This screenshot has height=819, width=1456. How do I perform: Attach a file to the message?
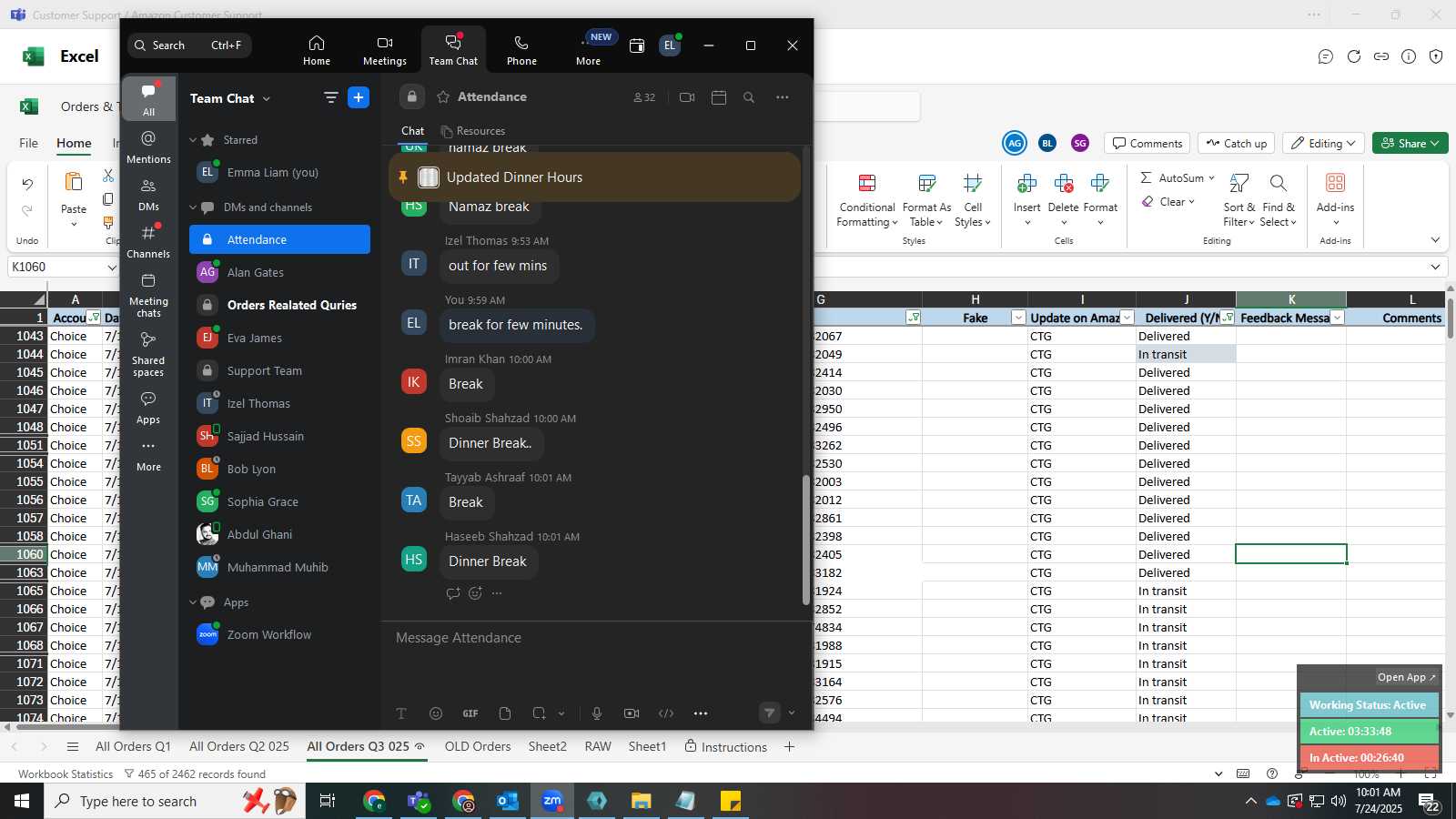[505, 713]
